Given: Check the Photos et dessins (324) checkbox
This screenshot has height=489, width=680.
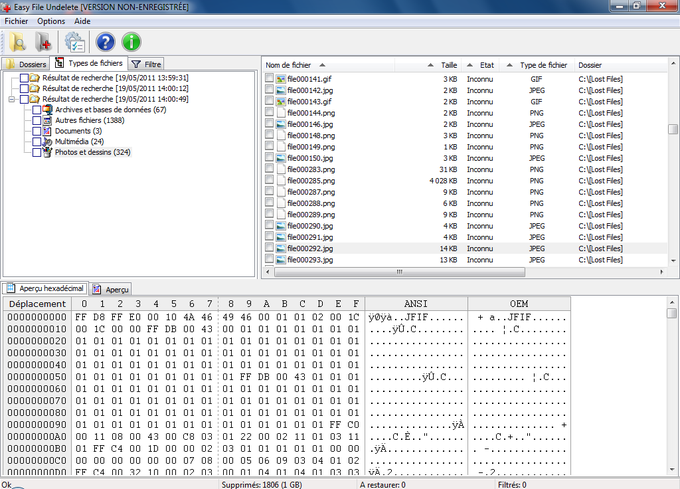Looking at the screenshot, I should pos(37,153).
